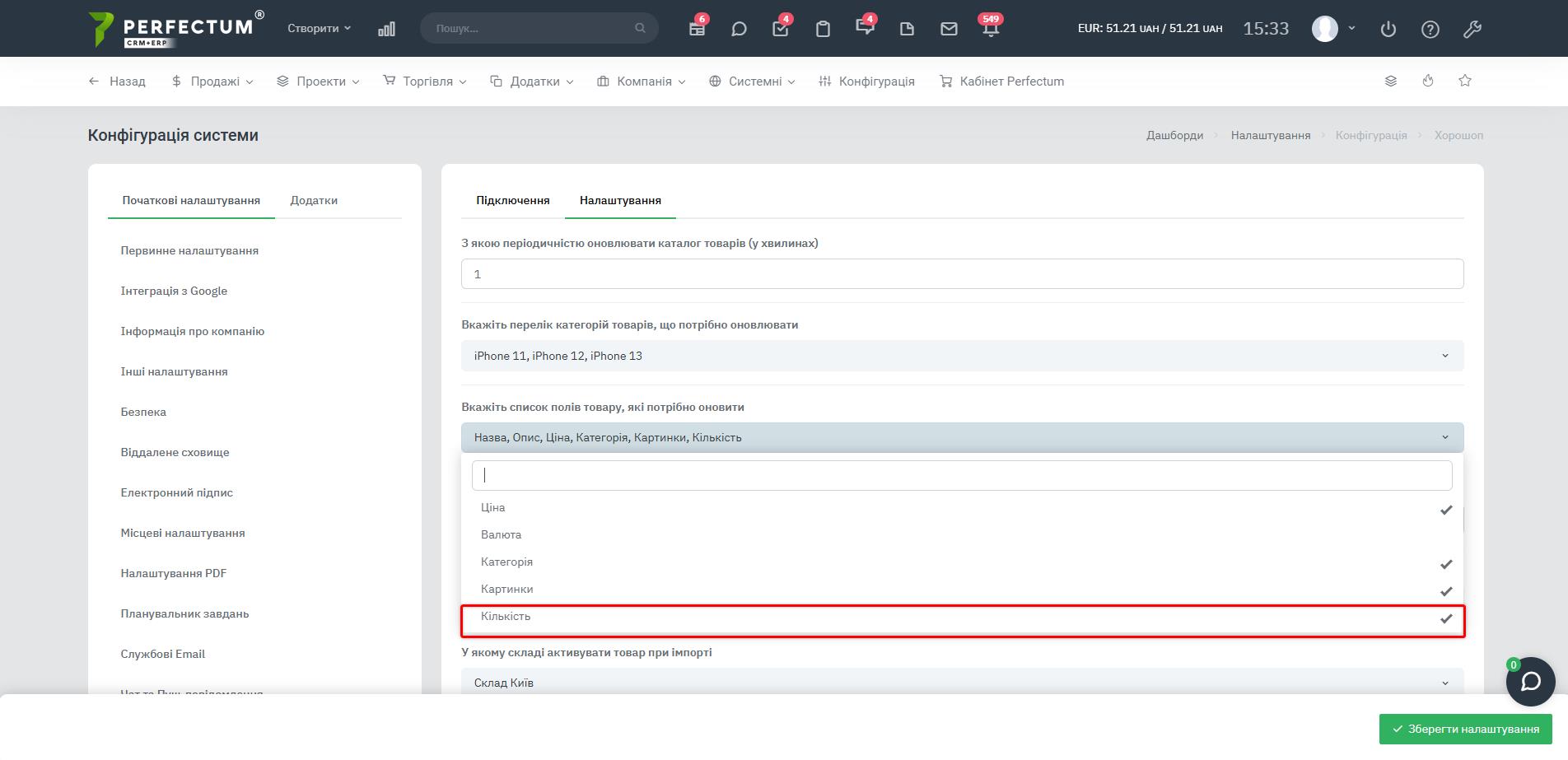Open the live chat support widget

[x=1530, y=682]
